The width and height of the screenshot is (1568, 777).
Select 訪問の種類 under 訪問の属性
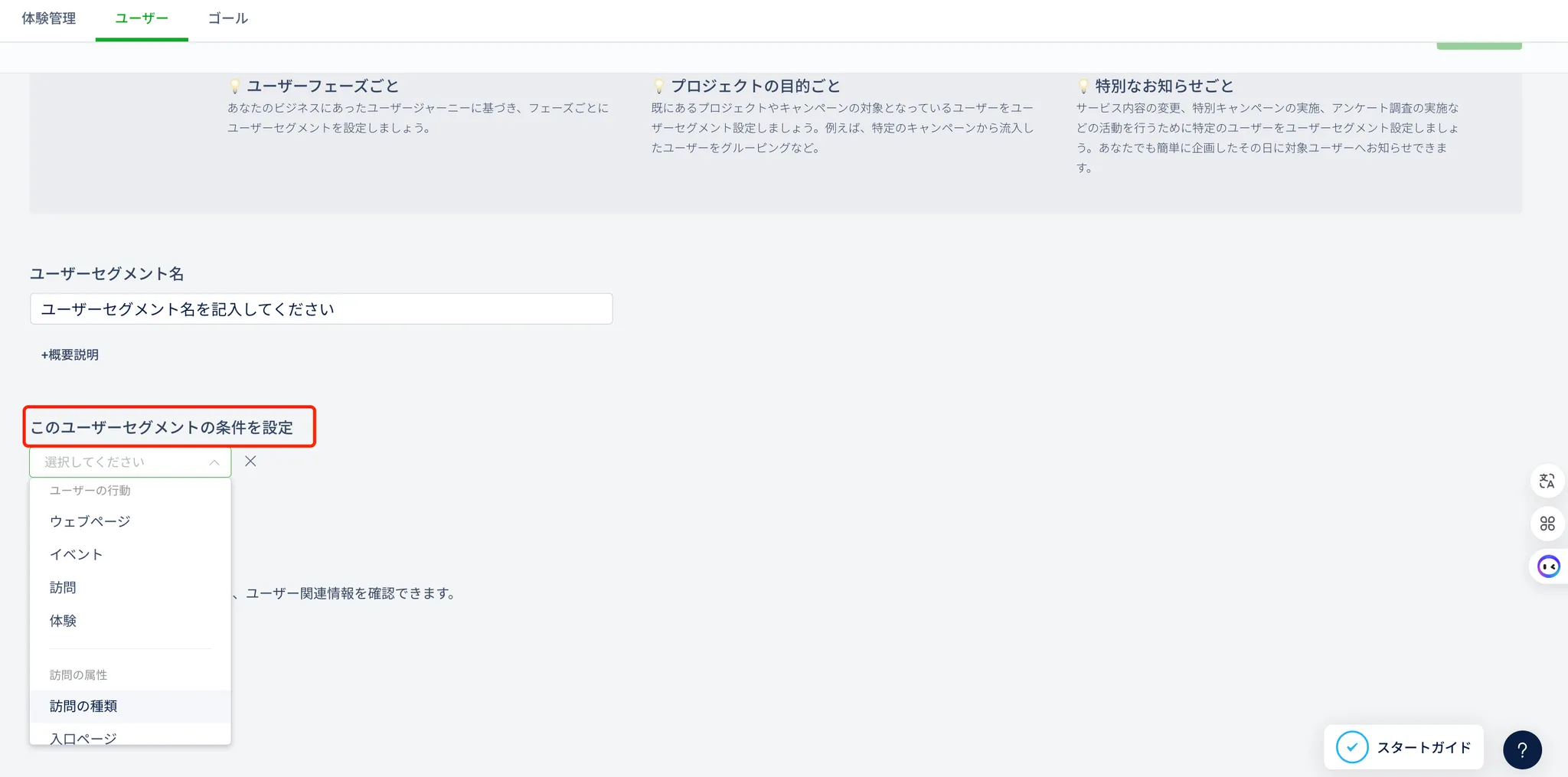tap(83, 706)
